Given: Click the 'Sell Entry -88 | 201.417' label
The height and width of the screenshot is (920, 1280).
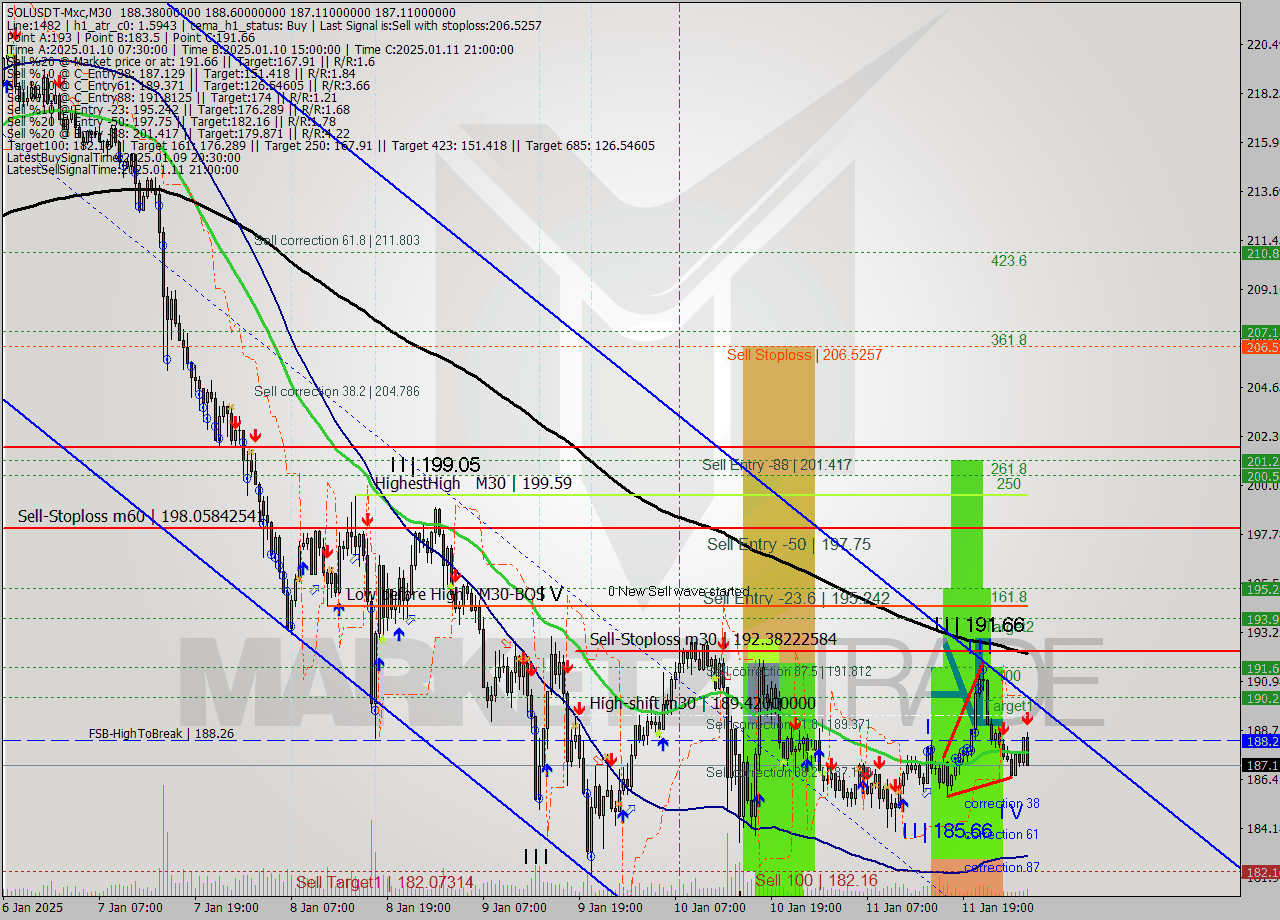Looking at the screenshot, I should click(x=777, y=465).
